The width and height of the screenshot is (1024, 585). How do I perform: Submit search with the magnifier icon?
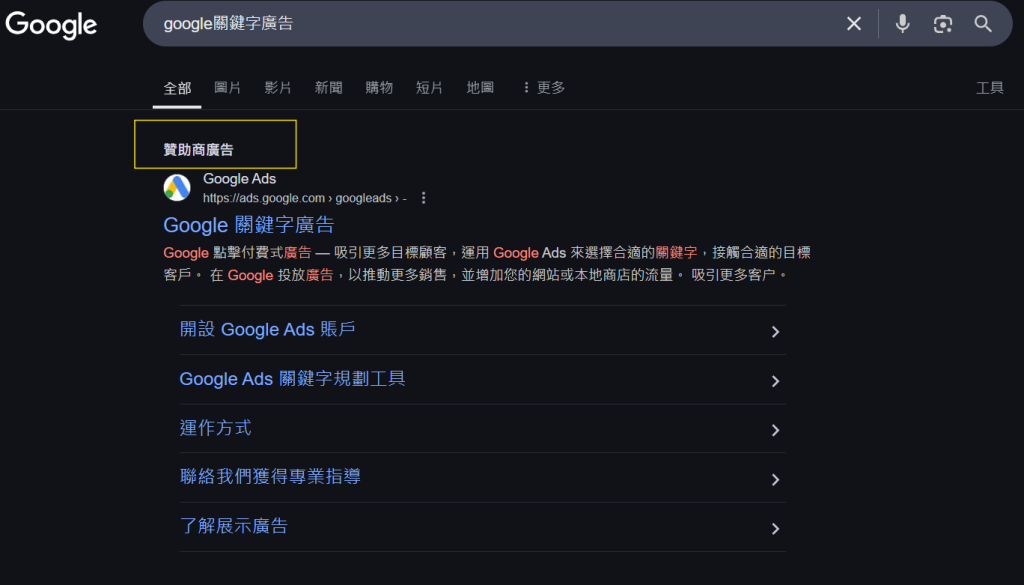coord(983,24)
